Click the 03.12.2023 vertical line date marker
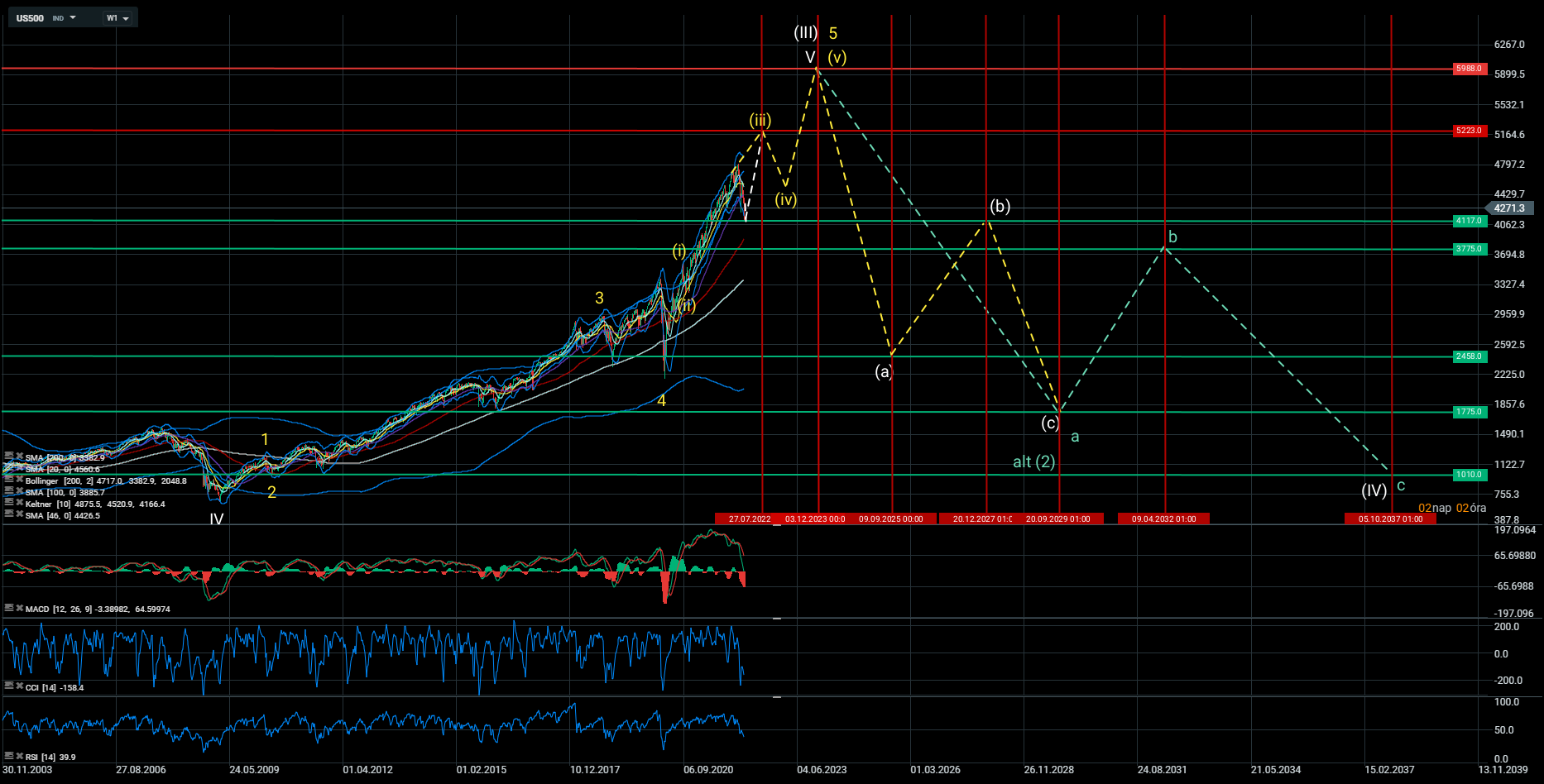Image resolution: width=1544 pixels, height=784 pixels. click(815, 519)
